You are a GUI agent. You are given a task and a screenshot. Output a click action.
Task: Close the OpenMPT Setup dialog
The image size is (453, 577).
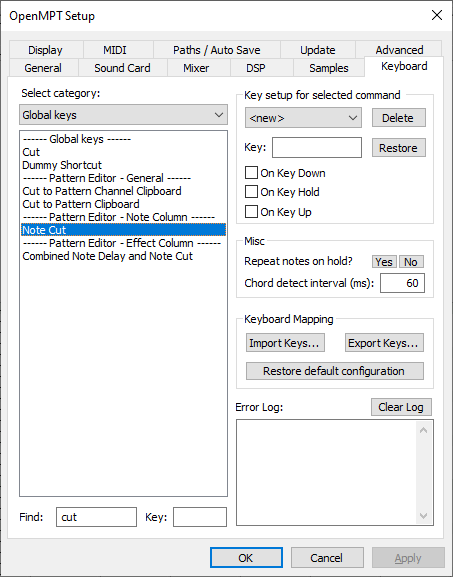point(437,15)
